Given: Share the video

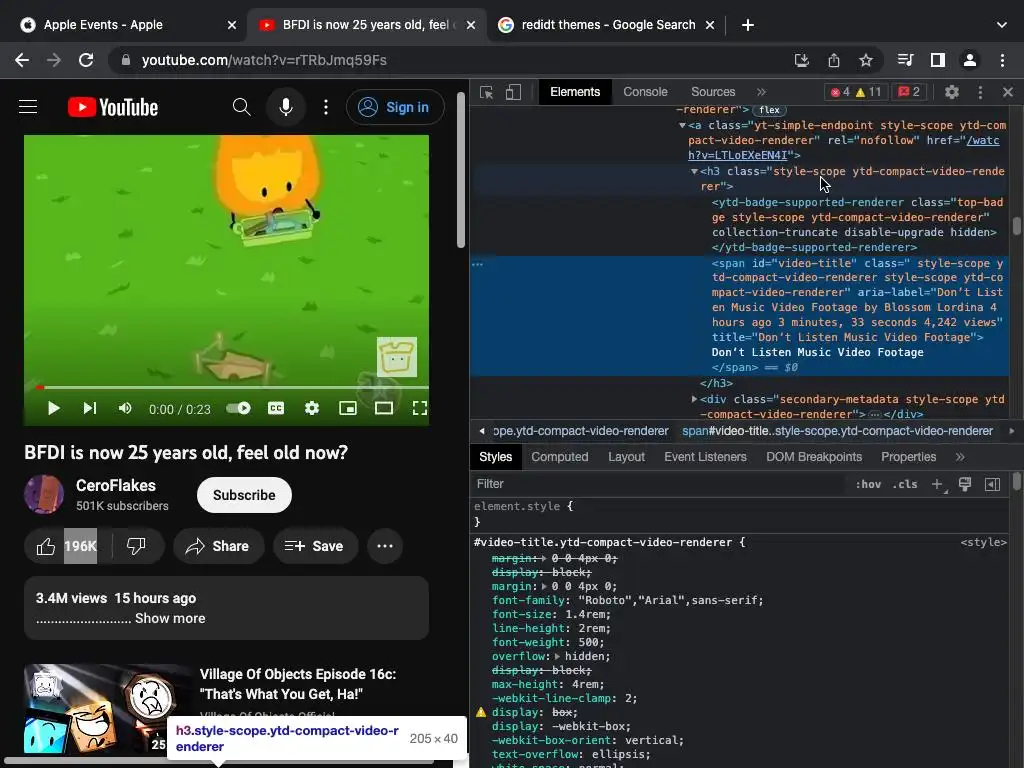Looking at the screenshot, I should coord(217,546).
